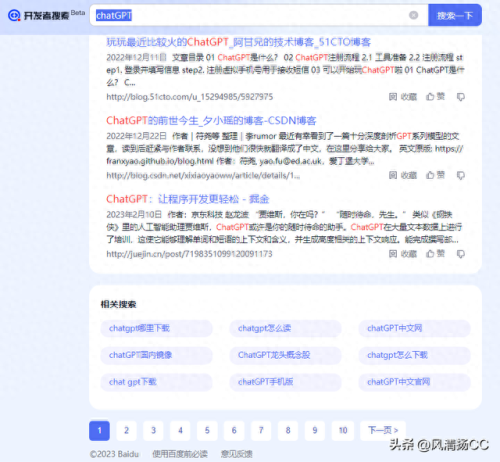Open the juejin.cn result URL

[x=189, y=254]
